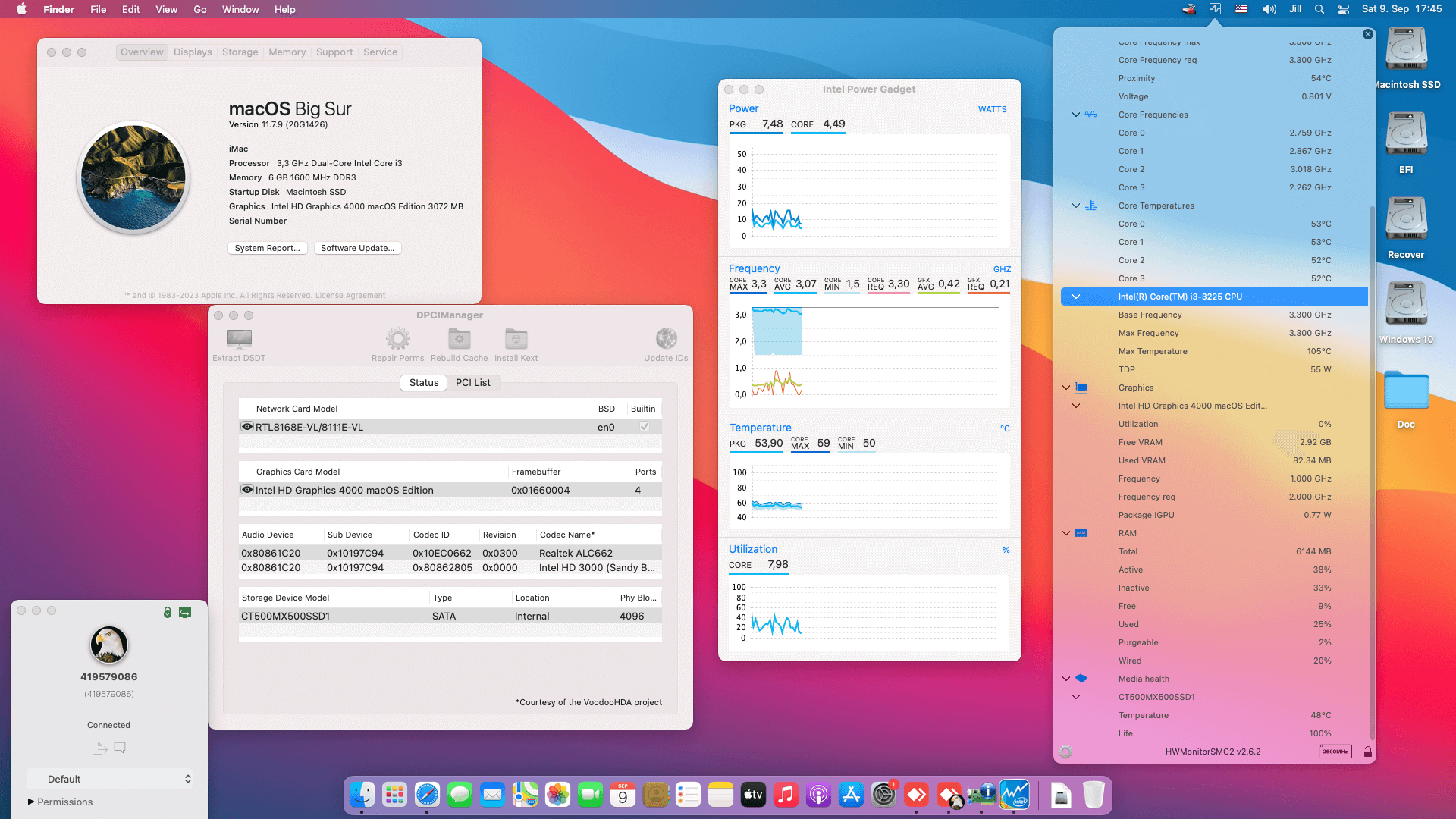Open the Finder Go menu
This screenshot has width=1456, height=819.
point(200,9)
